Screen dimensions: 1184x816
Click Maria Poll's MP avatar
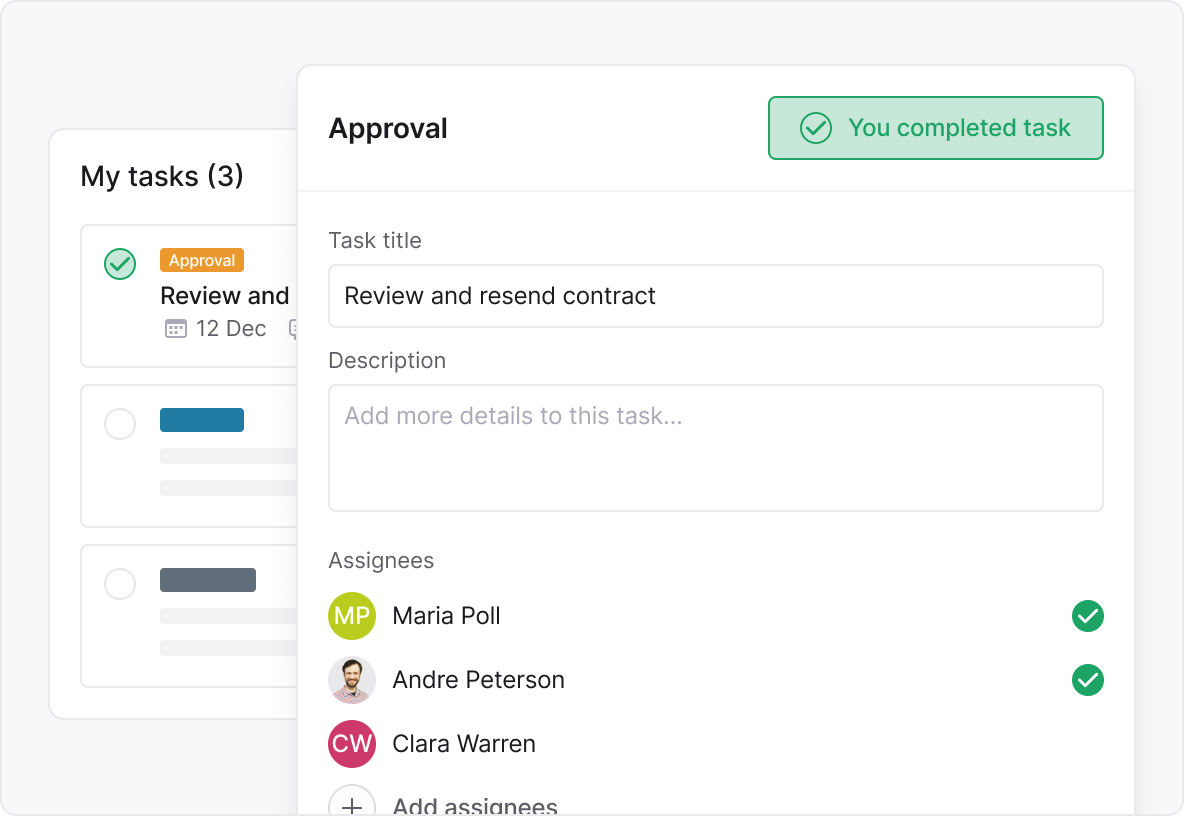[352, 616]
